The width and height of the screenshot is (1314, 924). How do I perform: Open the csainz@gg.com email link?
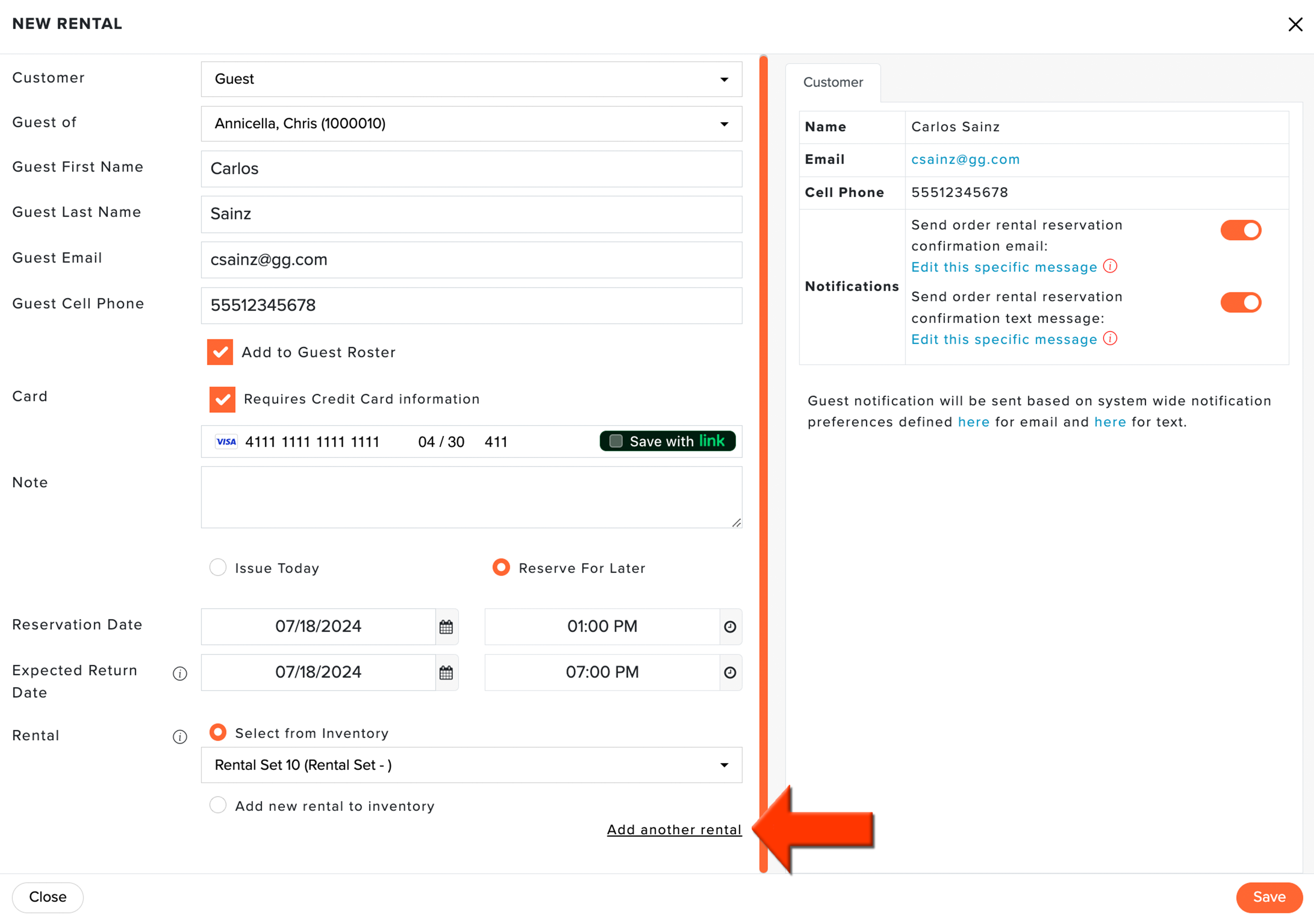point(965,159)
